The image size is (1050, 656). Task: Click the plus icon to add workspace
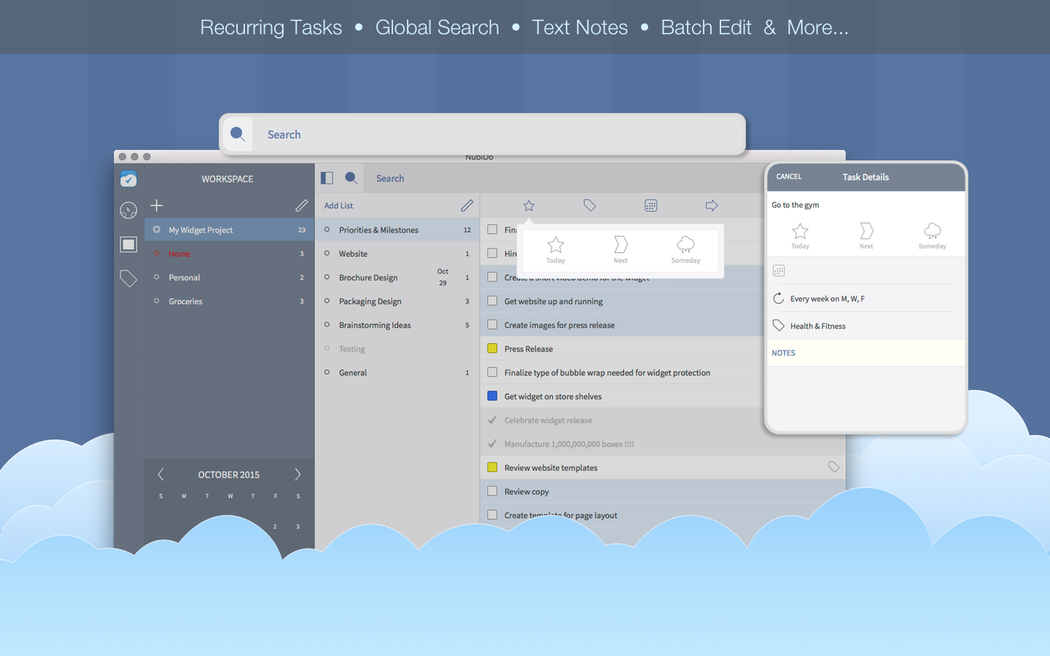[x=156, y=206]
